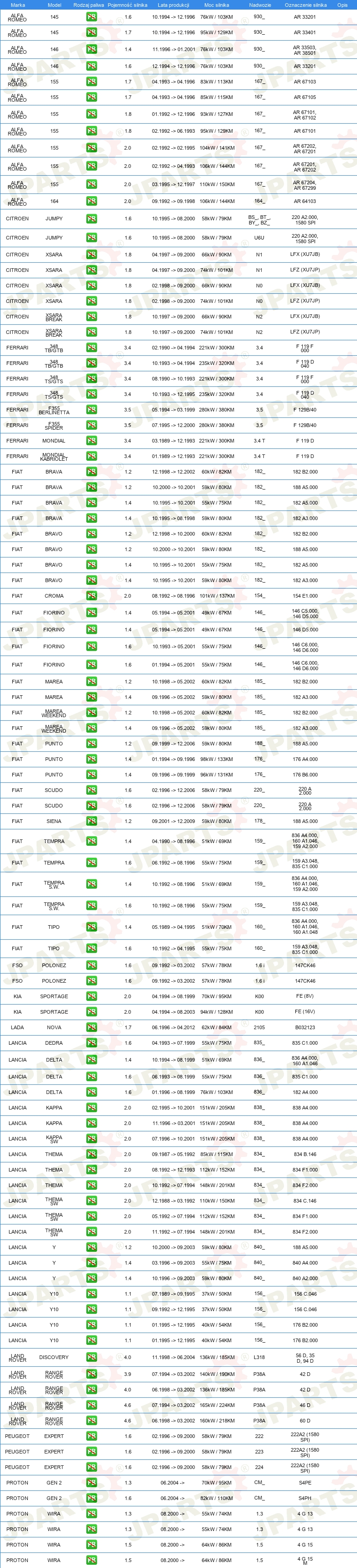The height and width of the screenshot is (1568, 357).
Task: Click fuel icon in Fiat Siena row
Action: point(91,821)
